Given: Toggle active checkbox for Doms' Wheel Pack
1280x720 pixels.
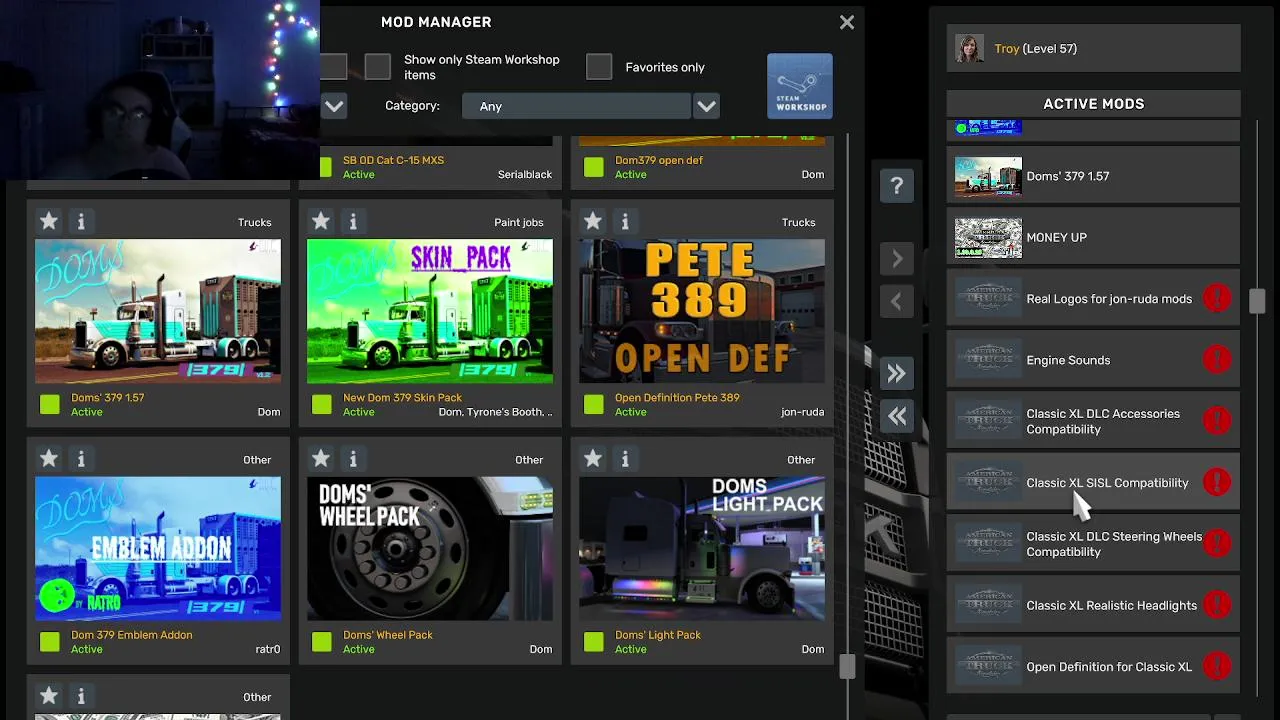Looking at the screenshot, I should pyautogui.click(x=321, y=641).
